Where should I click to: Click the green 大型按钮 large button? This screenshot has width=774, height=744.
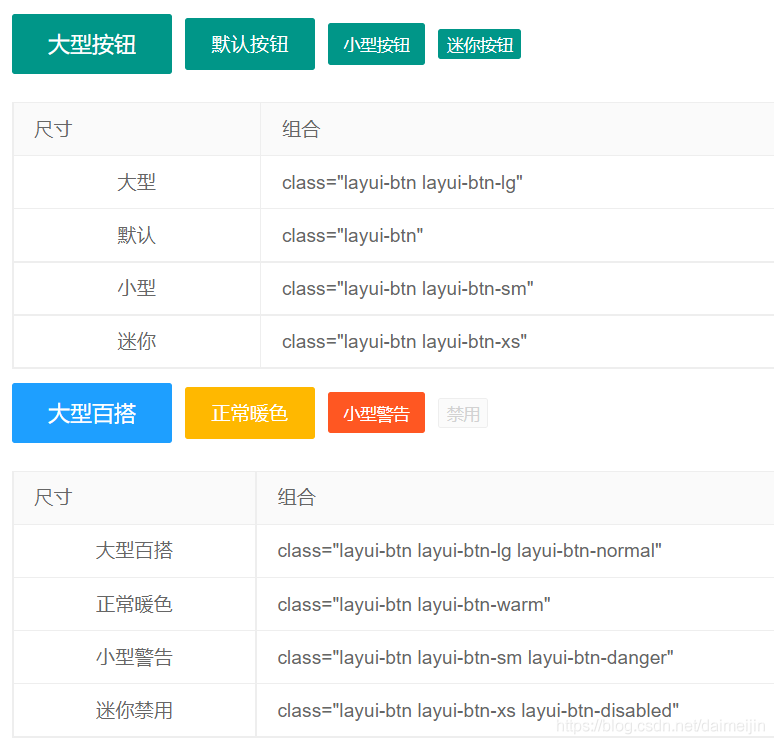[92, 44]
